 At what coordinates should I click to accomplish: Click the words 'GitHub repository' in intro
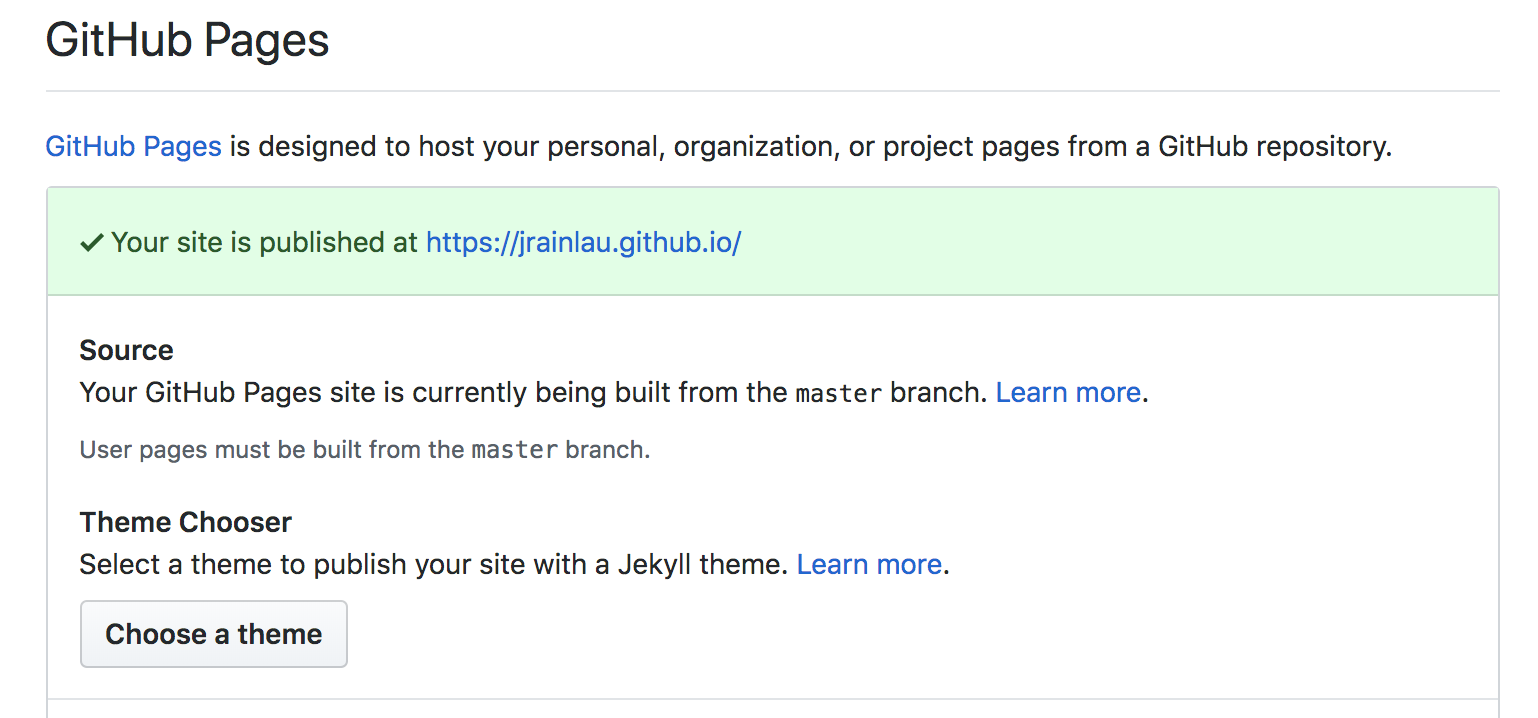coord(1273,147)
